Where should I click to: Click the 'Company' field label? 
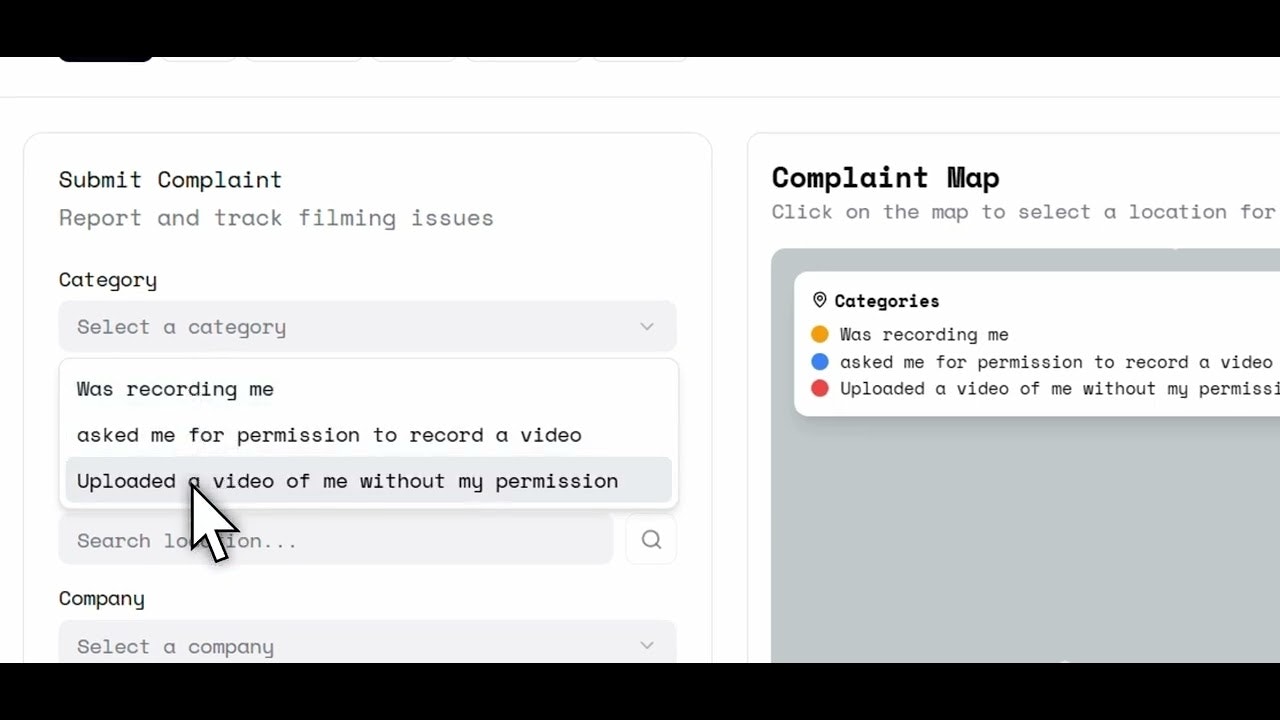coord(102,598)
